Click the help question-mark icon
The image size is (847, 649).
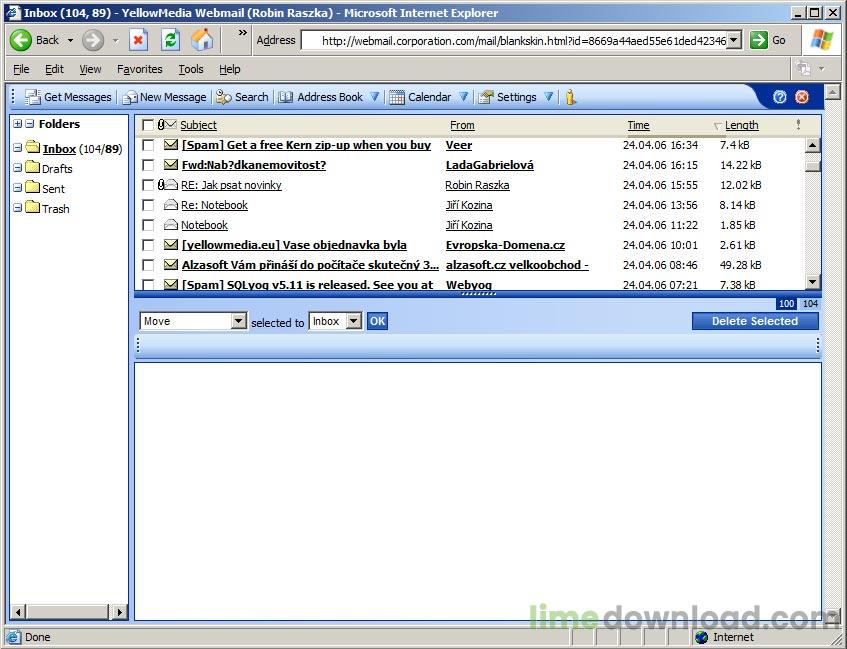(x=780, y=96)
